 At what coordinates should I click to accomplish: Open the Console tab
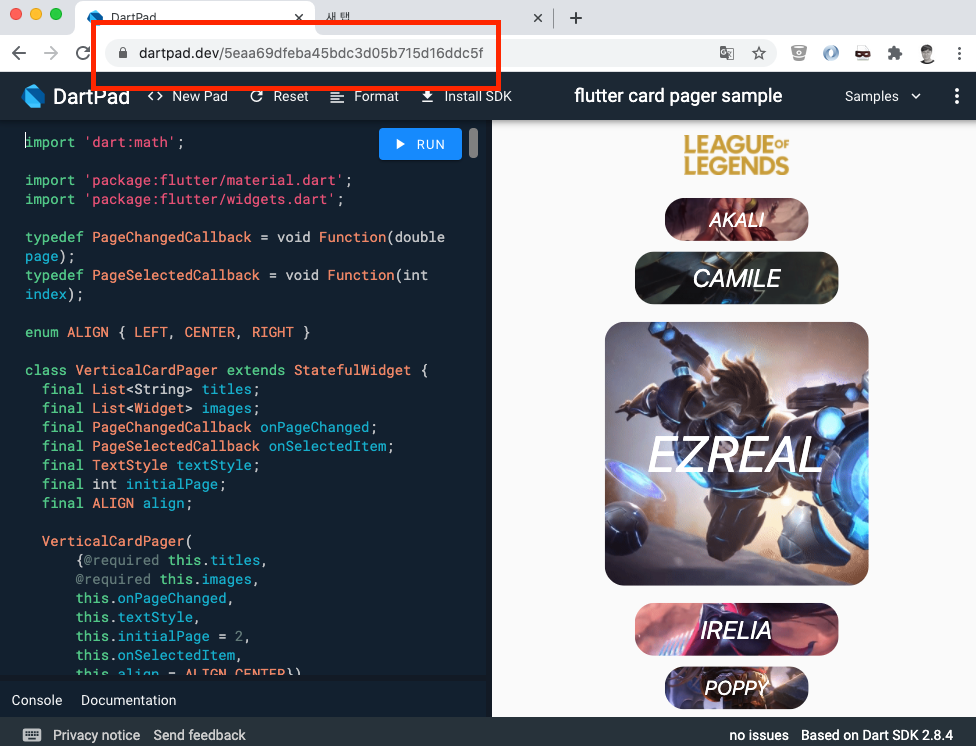tap(37, 700)
